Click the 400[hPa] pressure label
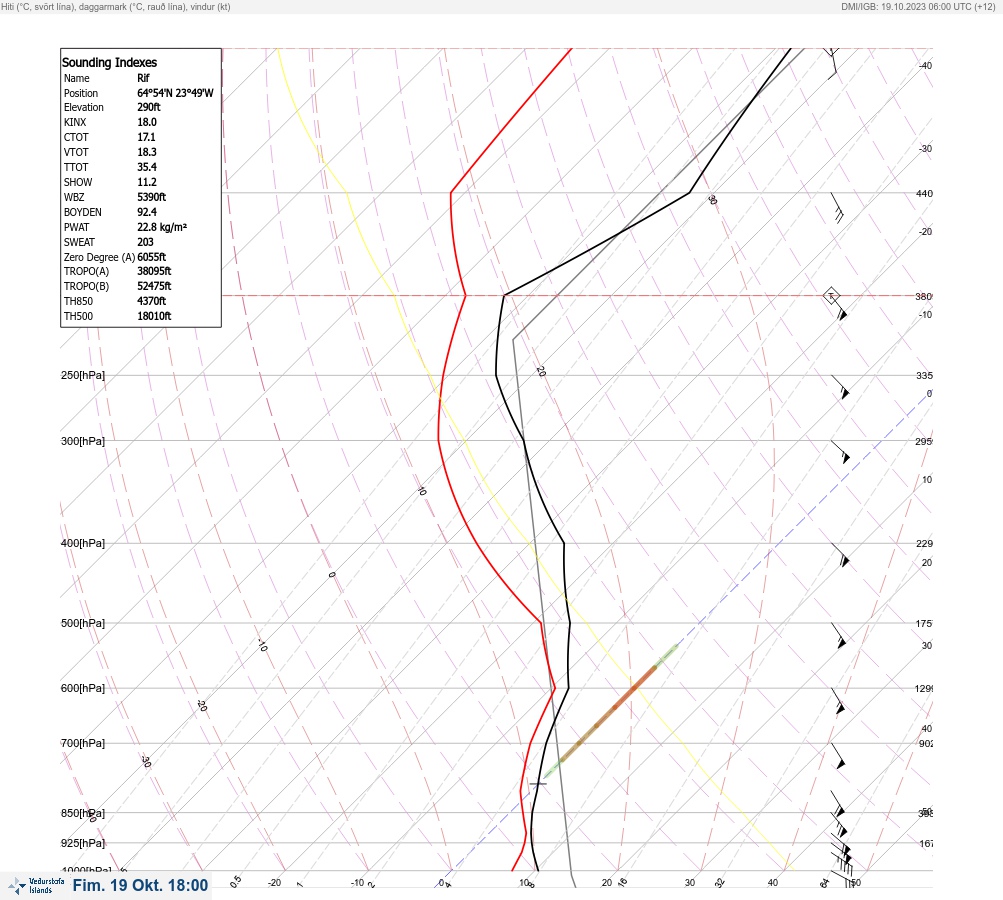Image resolution: width=1003 pixels, height=900 pixels. (x=83, y=543)
